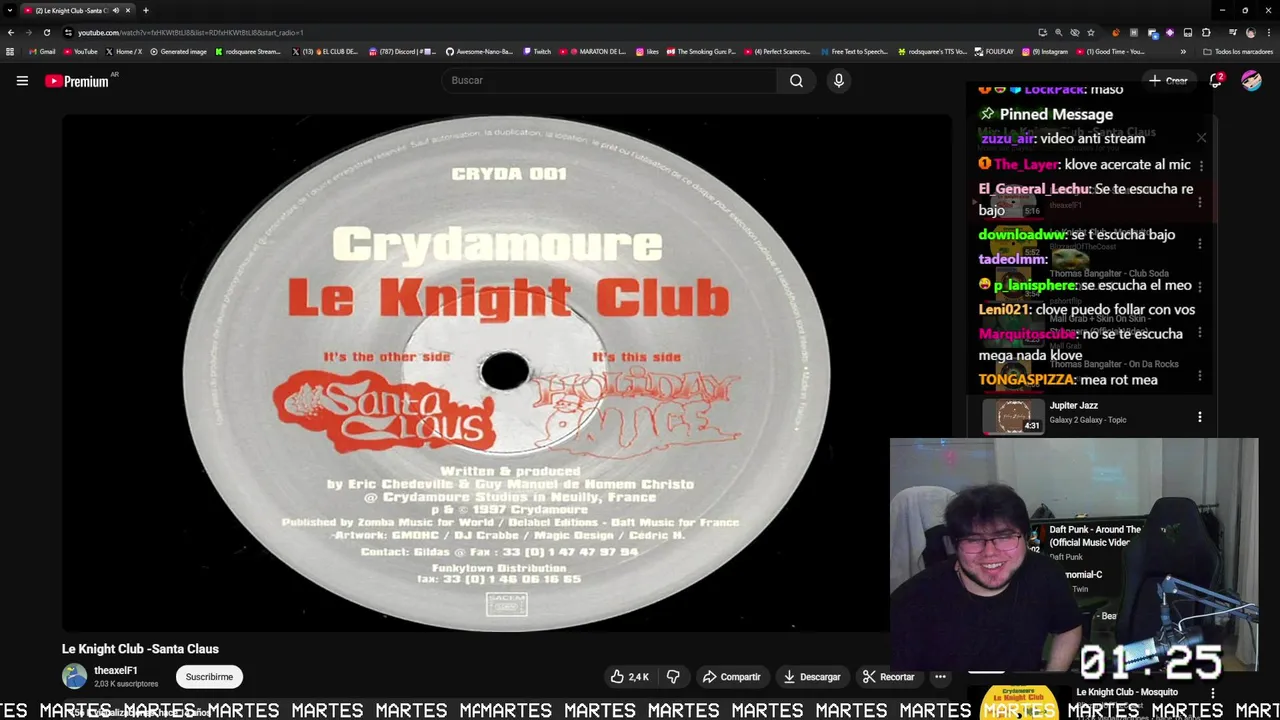Open the apps grid in bookmarks bar
This screenshot has width=1280, height=720.
point(10,52)
